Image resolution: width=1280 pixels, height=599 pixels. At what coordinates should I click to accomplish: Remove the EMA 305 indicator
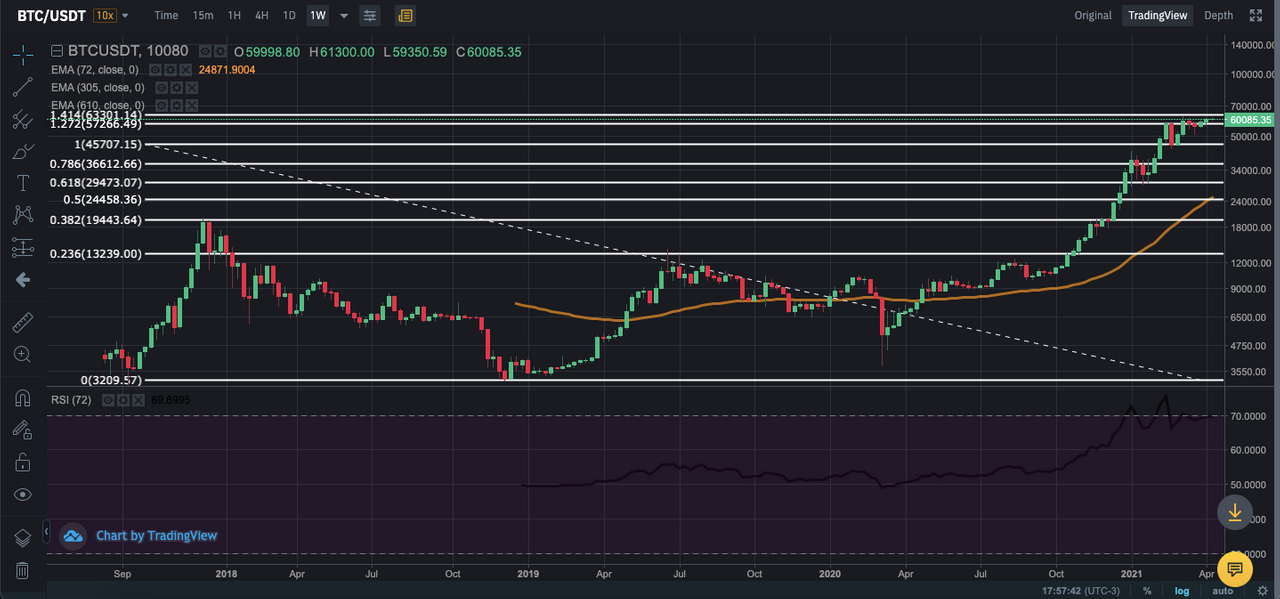click(190, 88)
